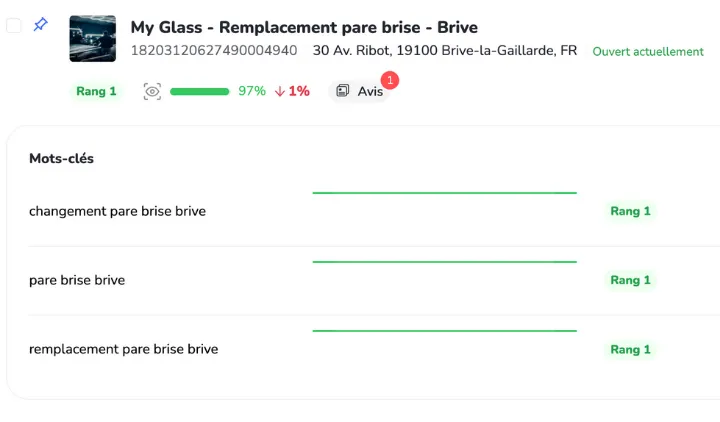The image size is (720, 422).
Task: Click the 30 Av. Ribot address
Action: (x=444, y=50)
